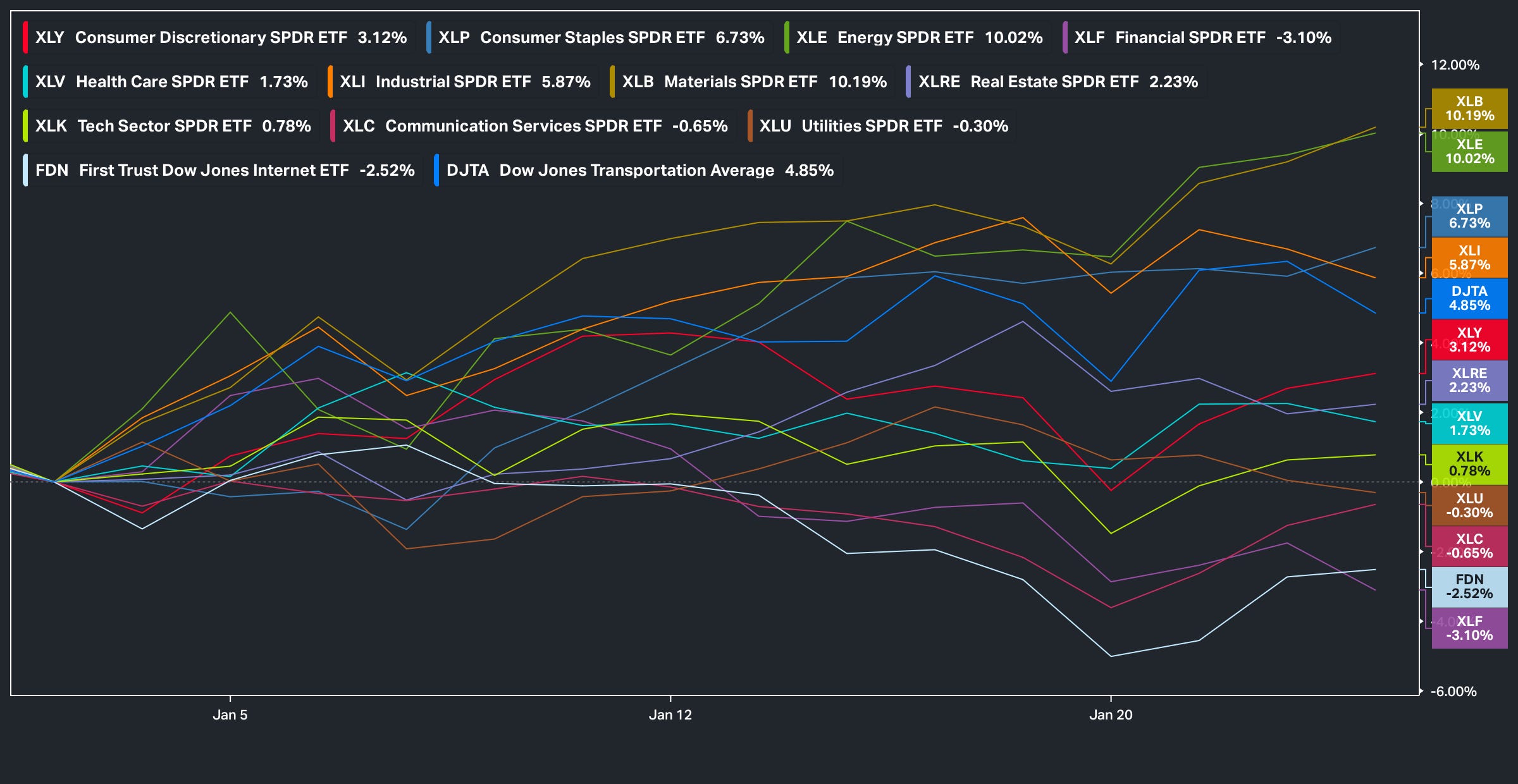Click the Jan 12 date marker
Viewport: 1518px width, 784px height.
(x=670, y=715)
